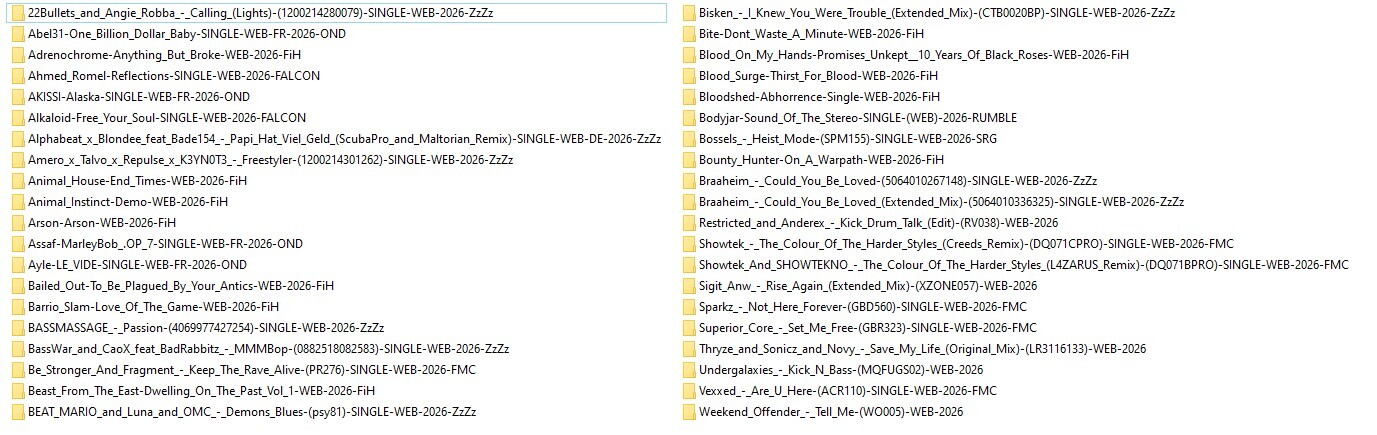Click folder icon of Animal_Instinct-Demo

pos(17,202)
